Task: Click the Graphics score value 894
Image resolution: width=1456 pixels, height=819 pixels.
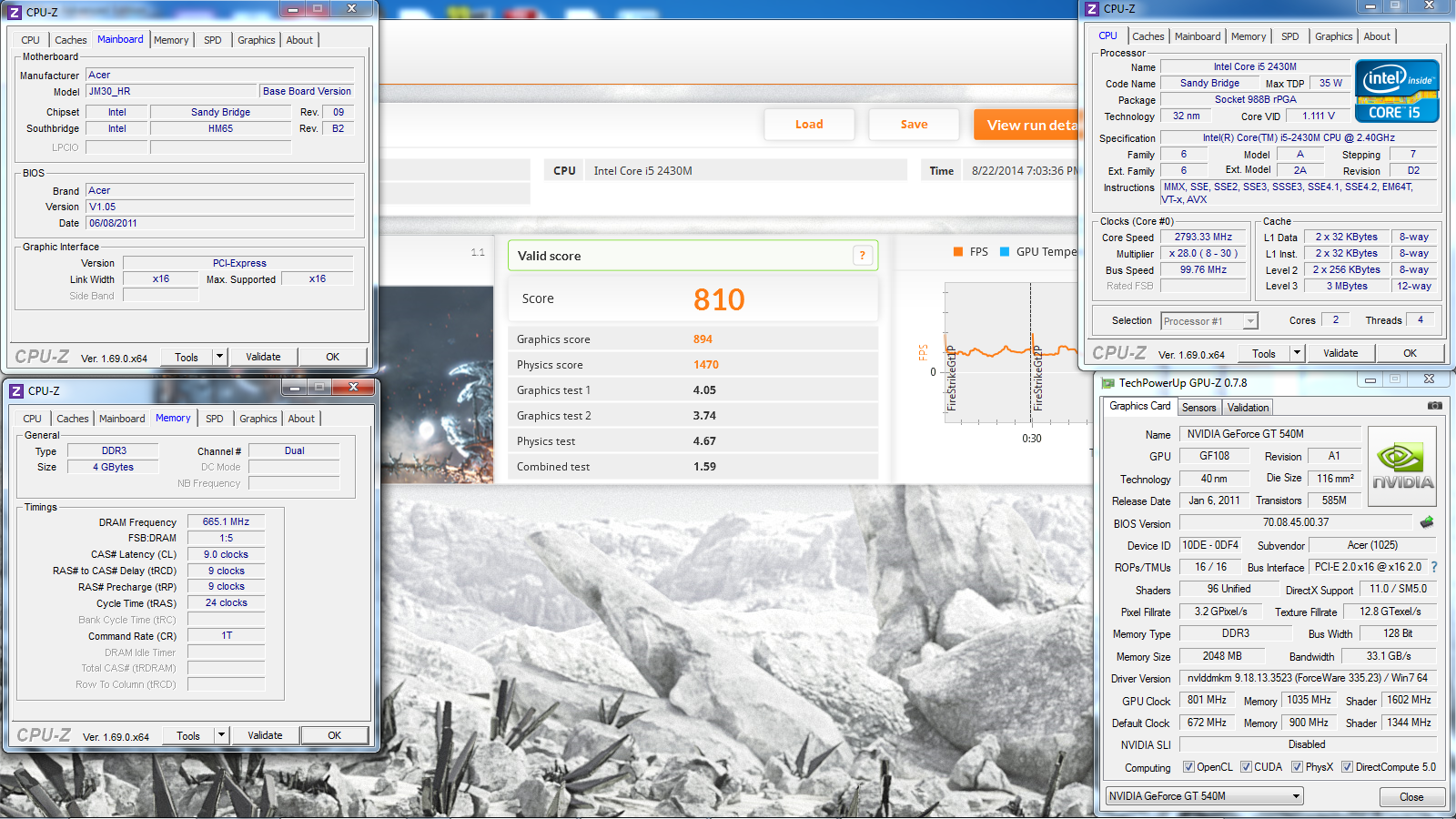Action: (703, 339)
